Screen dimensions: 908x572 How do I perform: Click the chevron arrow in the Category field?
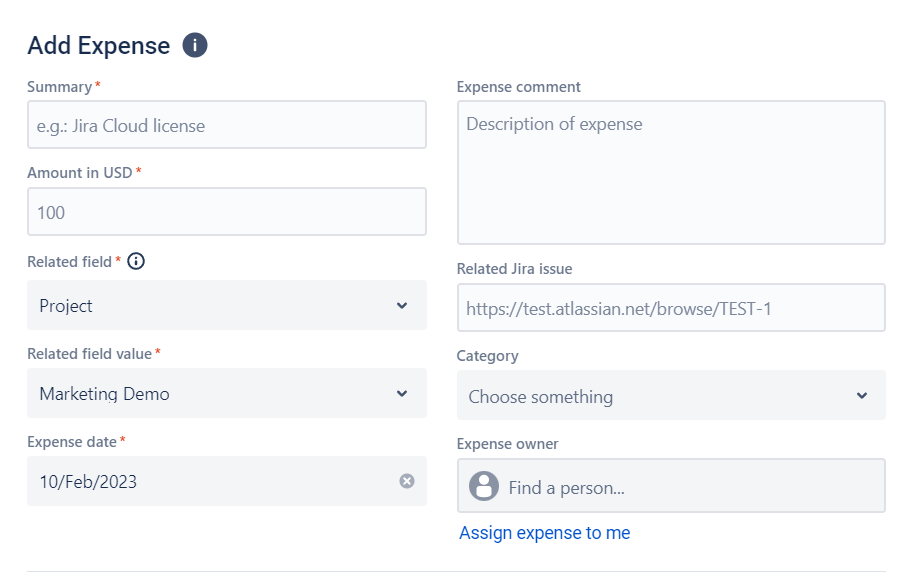pyautogui.click(x=862, y=396)
